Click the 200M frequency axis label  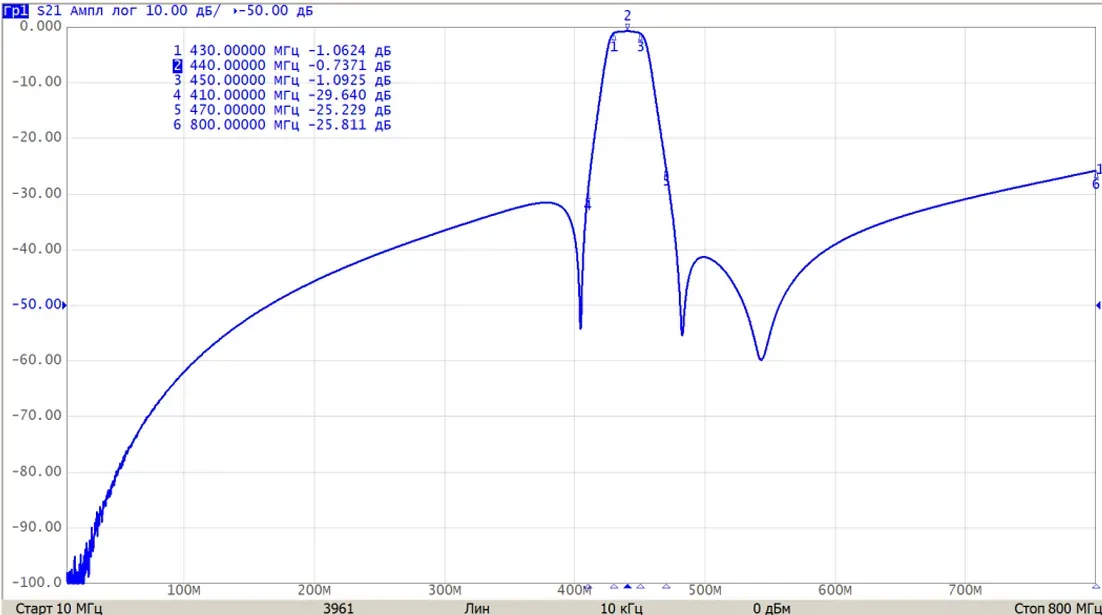pyautogui.click(x=314, y=590)
